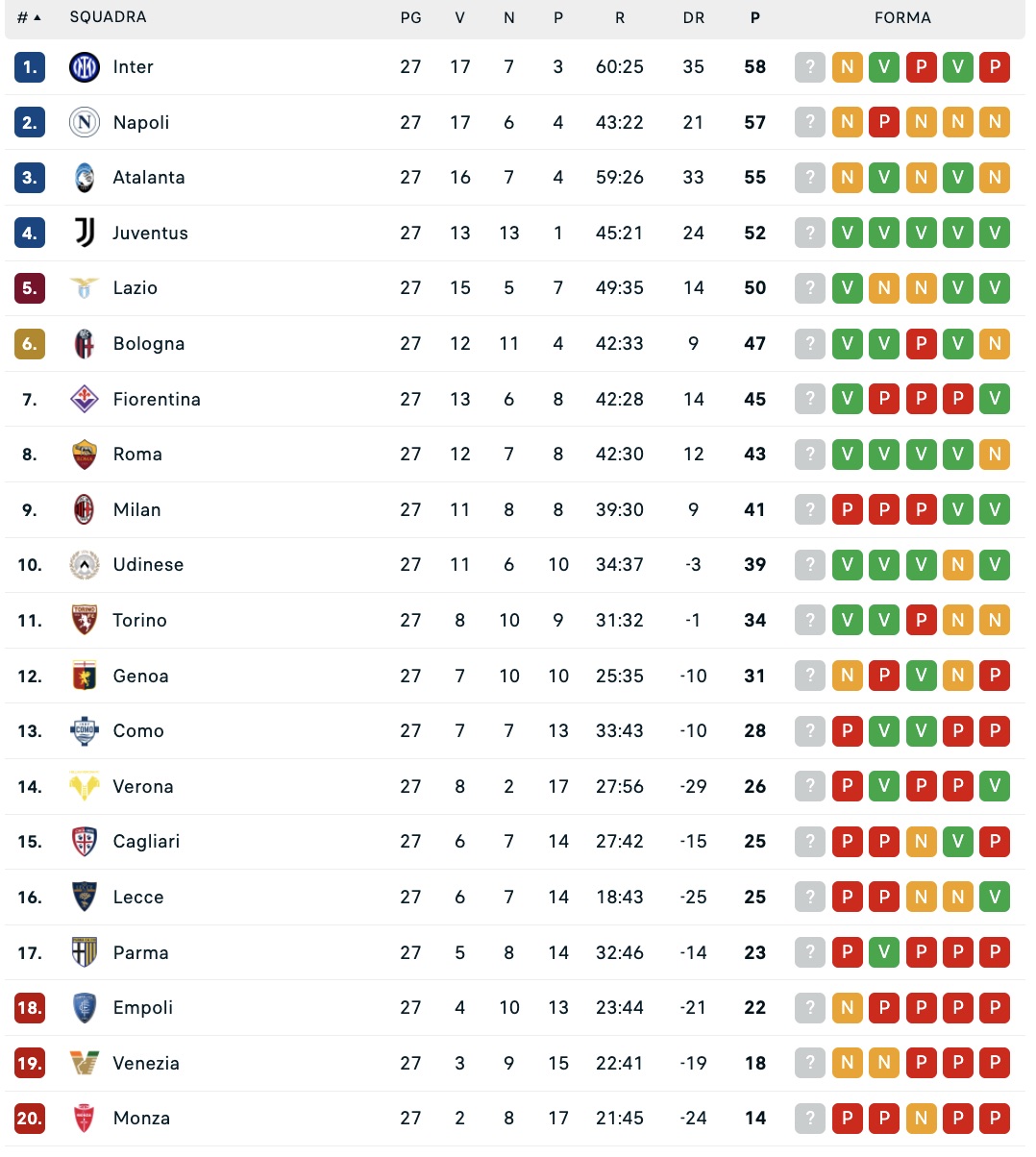The image size is (1036, 1157).
Task: Click the Torino club crest
Action: pos(85,620)
